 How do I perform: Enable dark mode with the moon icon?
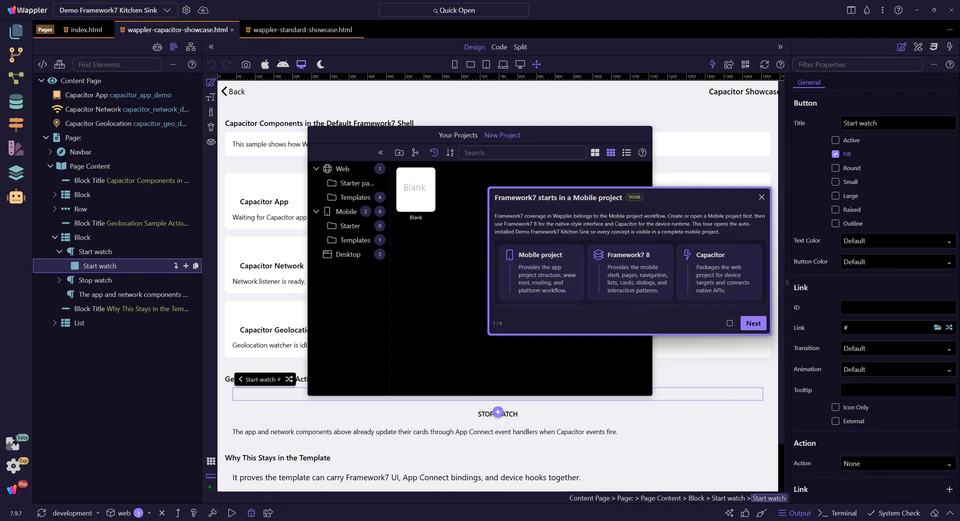click(320, 64)
